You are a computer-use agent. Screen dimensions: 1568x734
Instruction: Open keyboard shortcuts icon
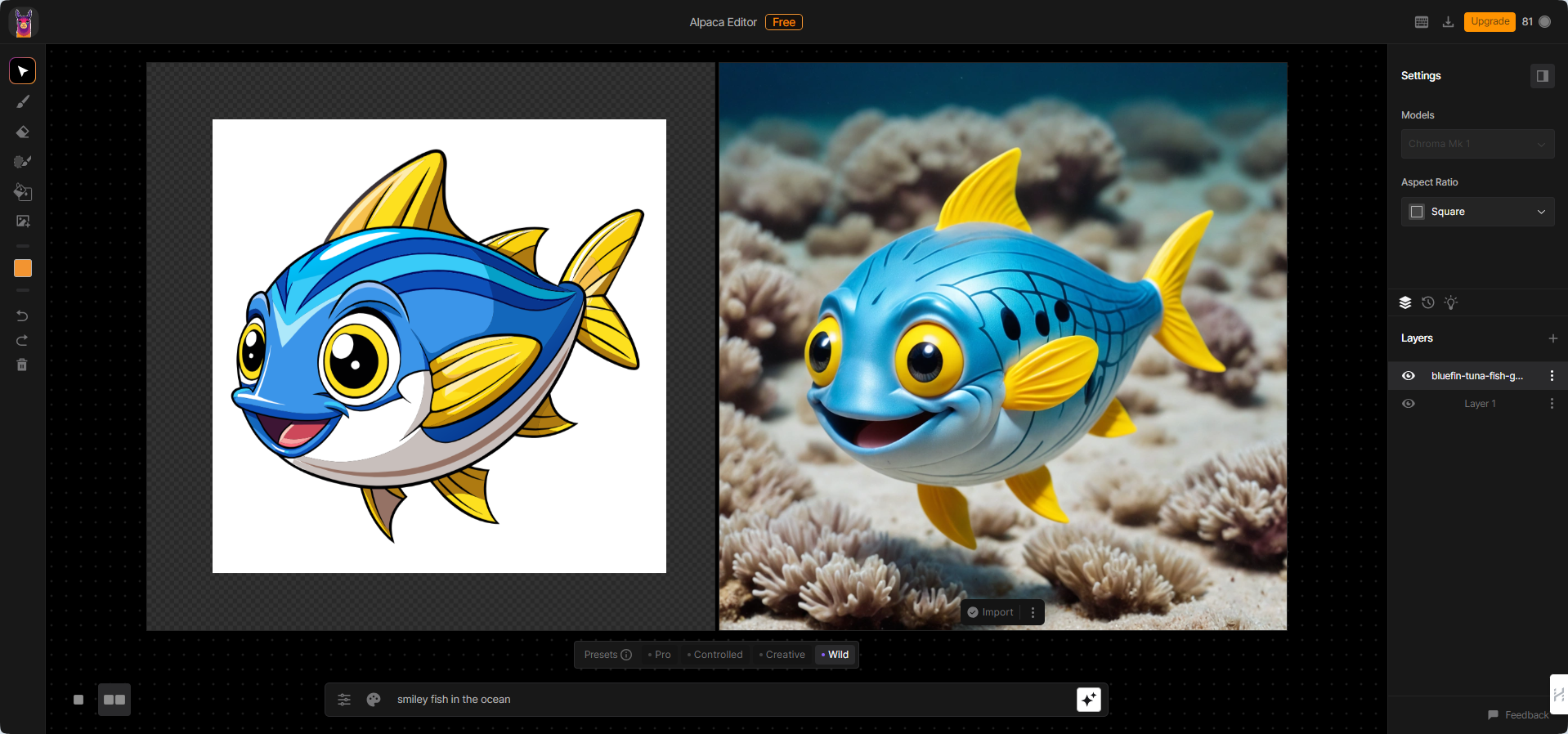1422,22
